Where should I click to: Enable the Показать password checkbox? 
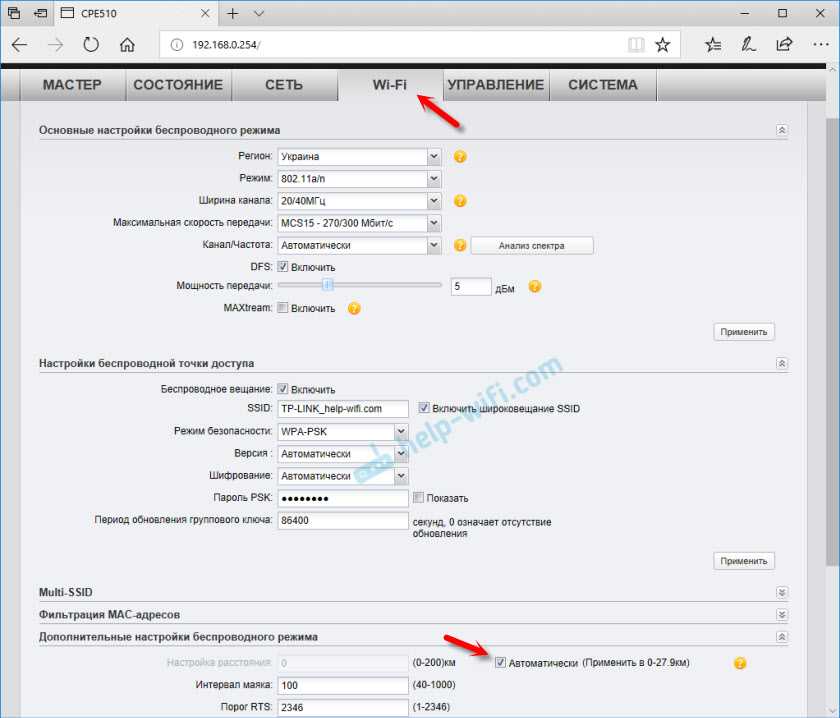(418, 498)
